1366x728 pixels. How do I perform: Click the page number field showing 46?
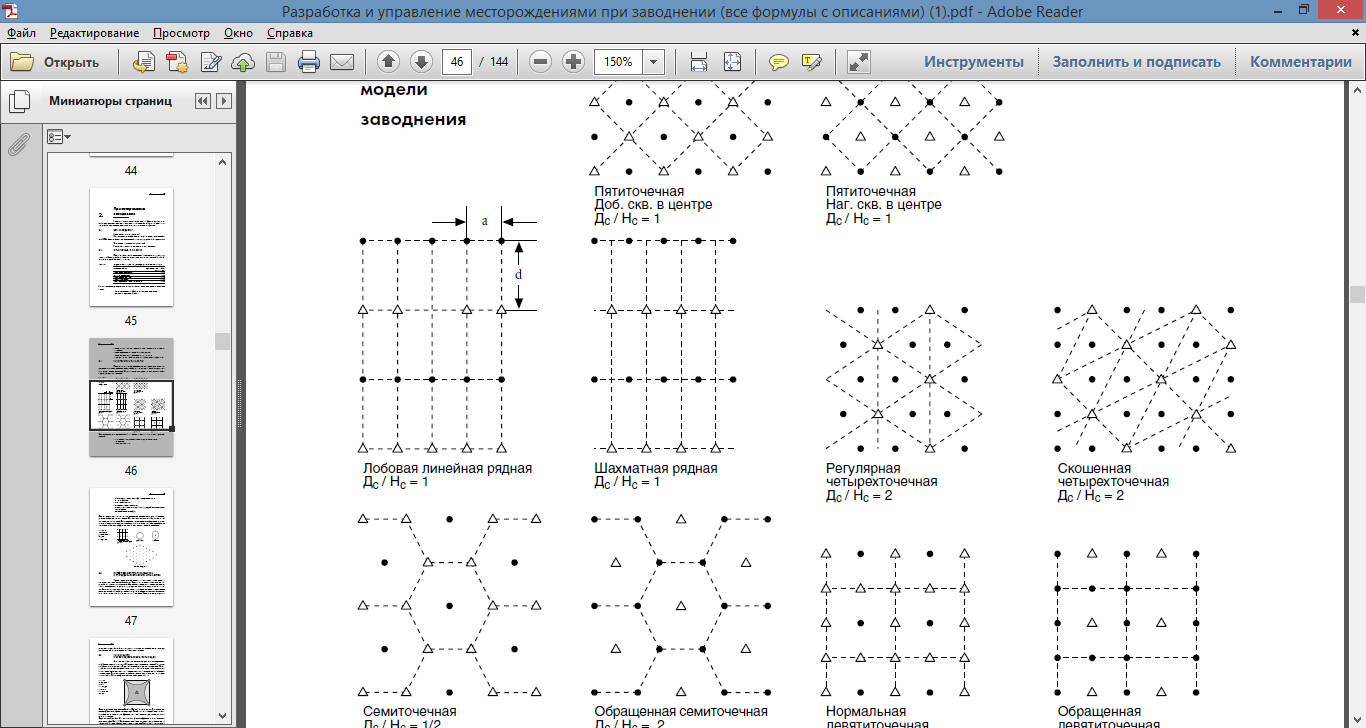pyautogui.click(x=457, y=62)
